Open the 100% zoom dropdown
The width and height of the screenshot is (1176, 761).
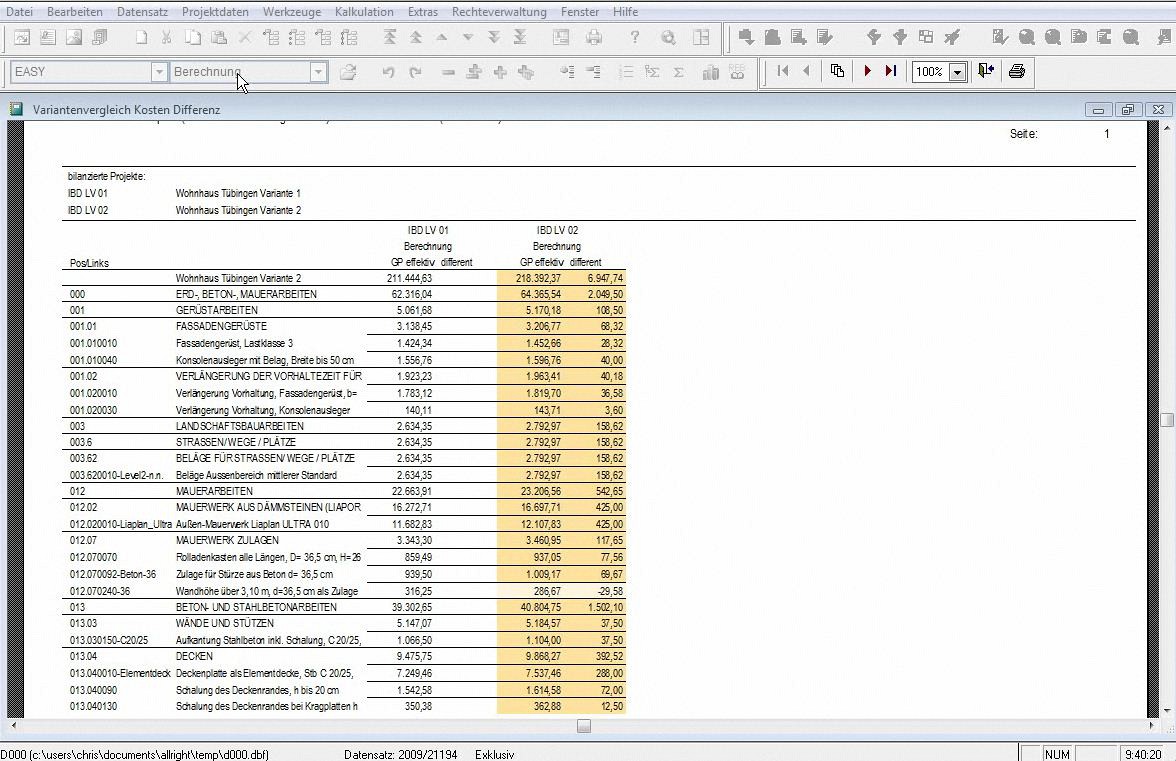[x=957, y=72]
